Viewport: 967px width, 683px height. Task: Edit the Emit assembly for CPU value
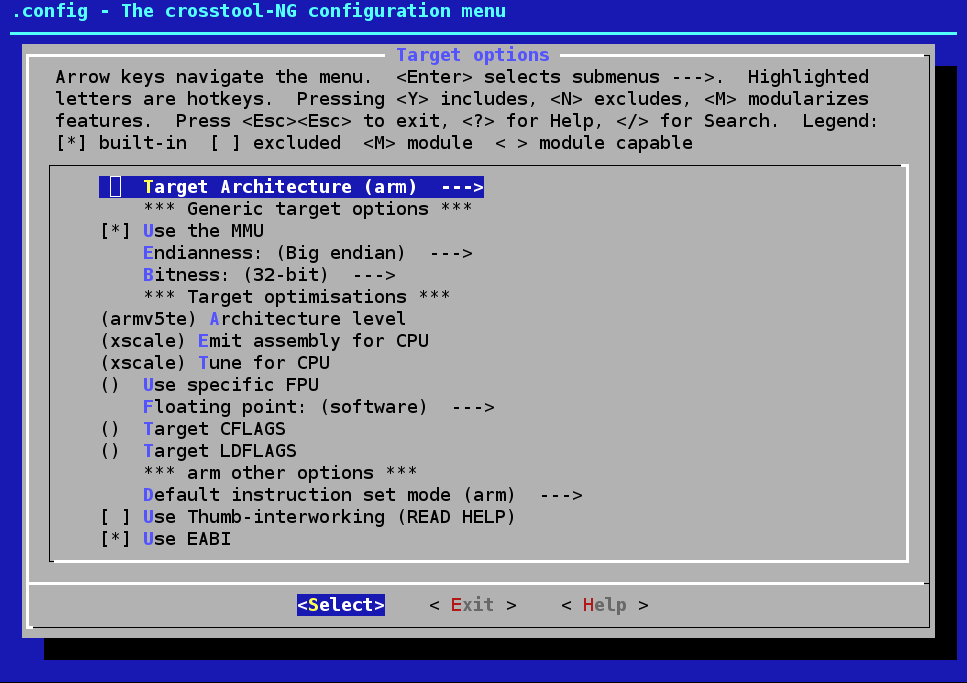[265, 341]
